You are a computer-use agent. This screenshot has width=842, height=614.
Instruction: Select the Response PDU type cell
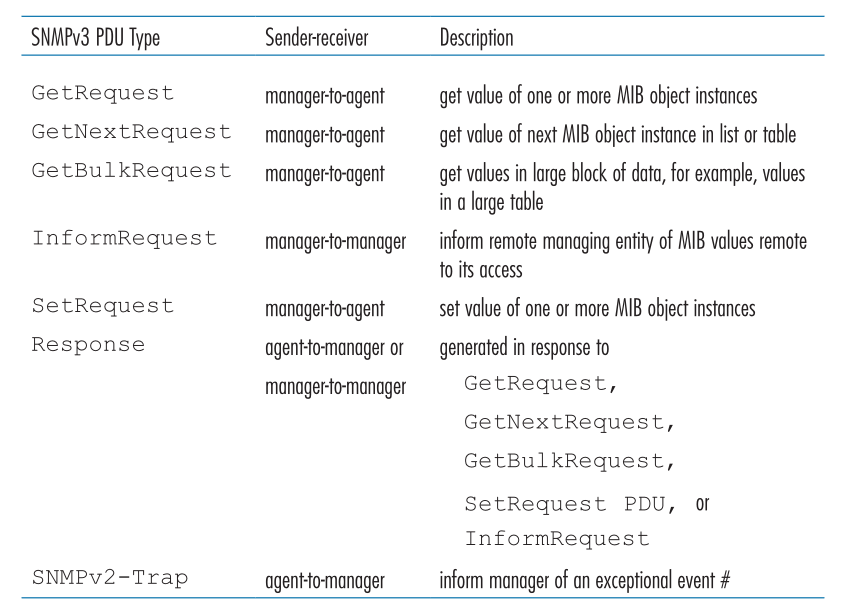[88, 345]
